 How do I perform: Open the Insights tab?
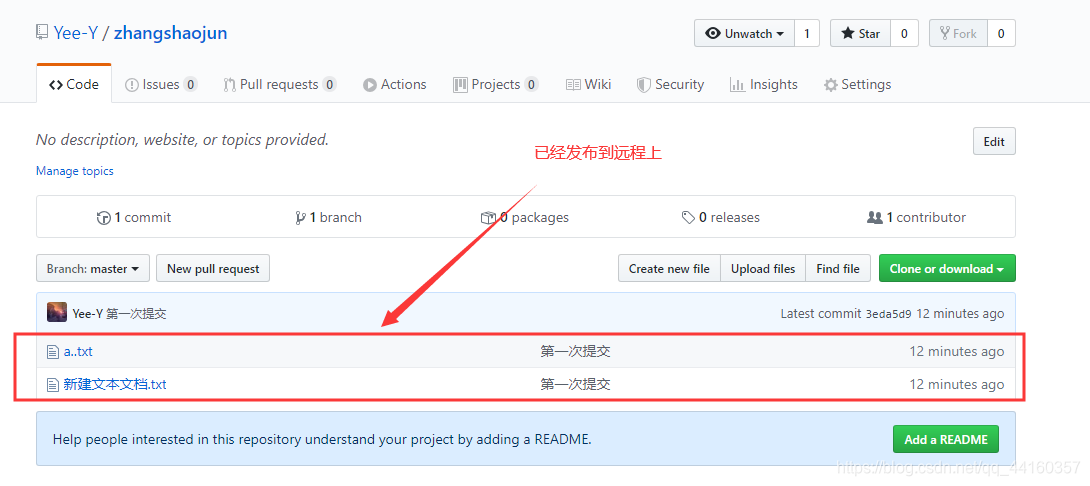pyautogui.click(x=763, y=84)
